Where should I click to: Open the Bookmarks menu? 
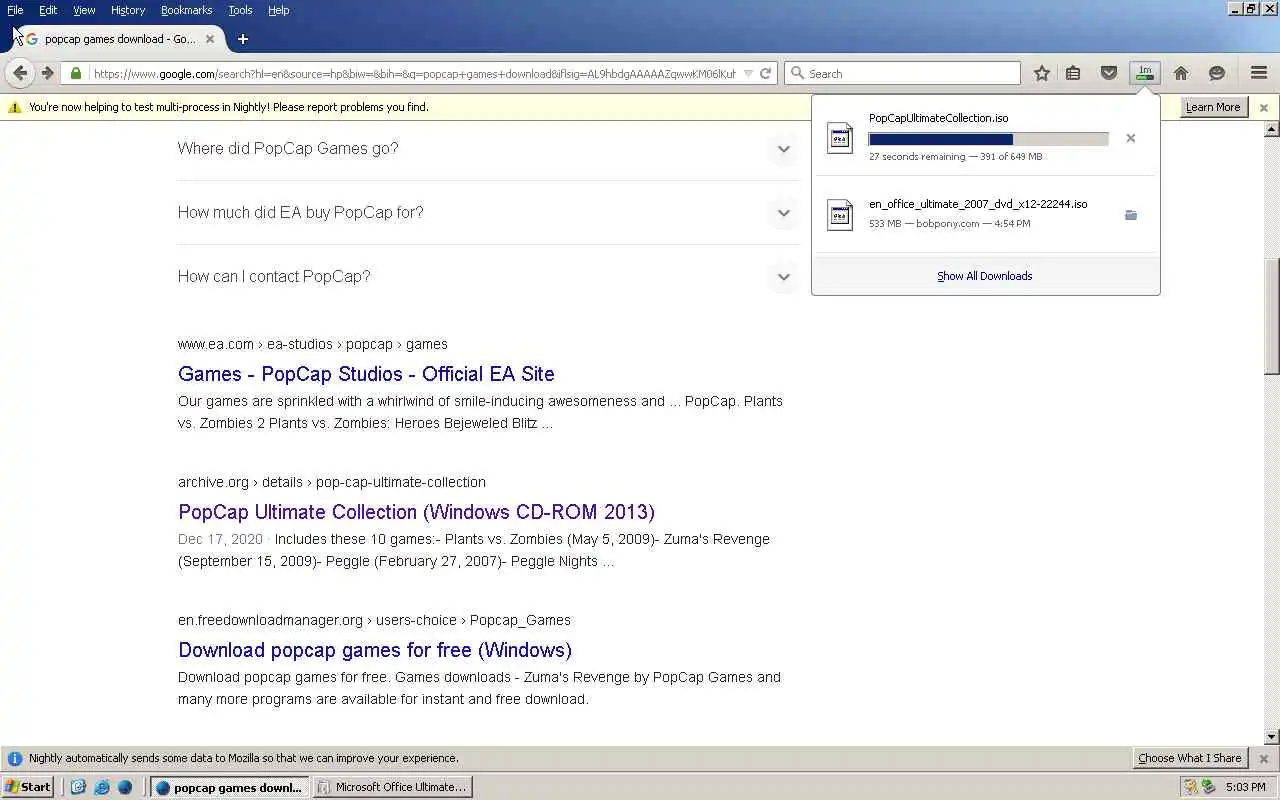[186, 10]
